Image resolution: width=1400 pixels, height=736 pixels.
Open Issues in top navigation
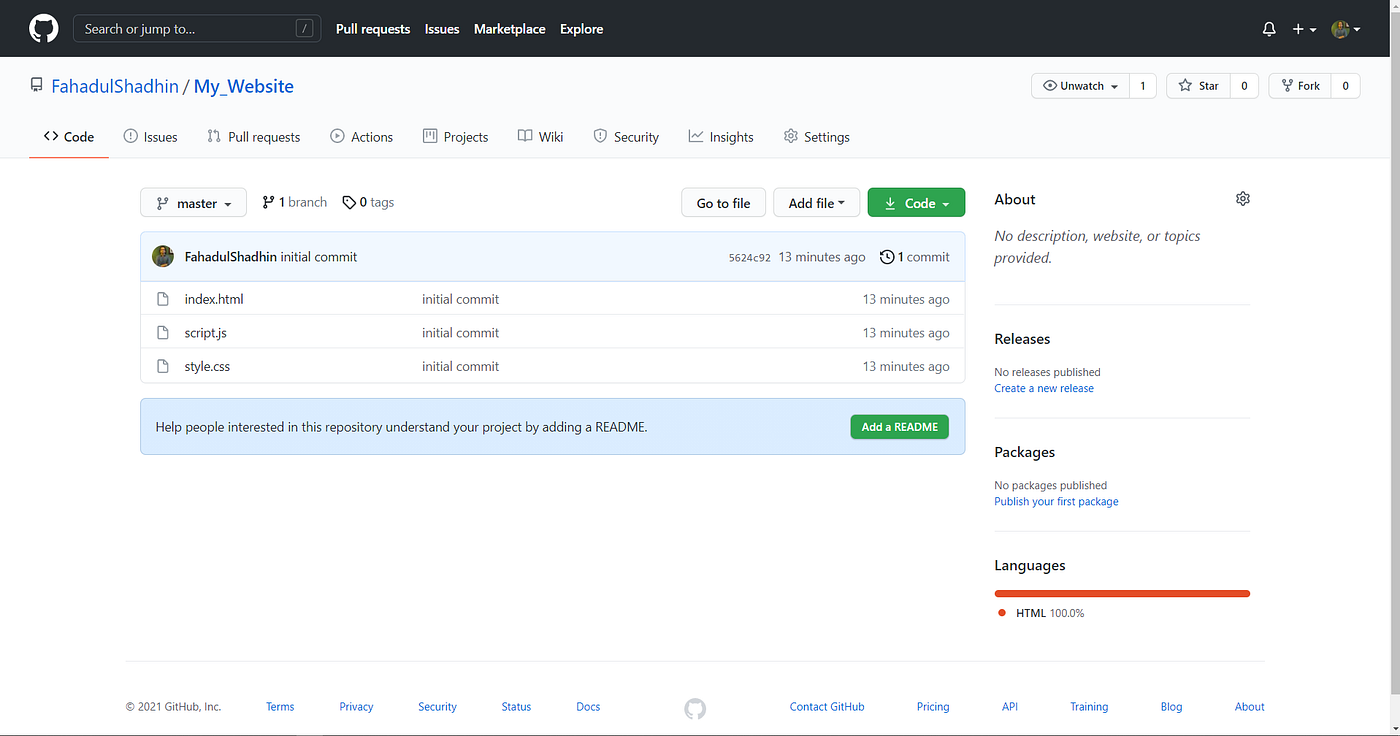point(442,29)
